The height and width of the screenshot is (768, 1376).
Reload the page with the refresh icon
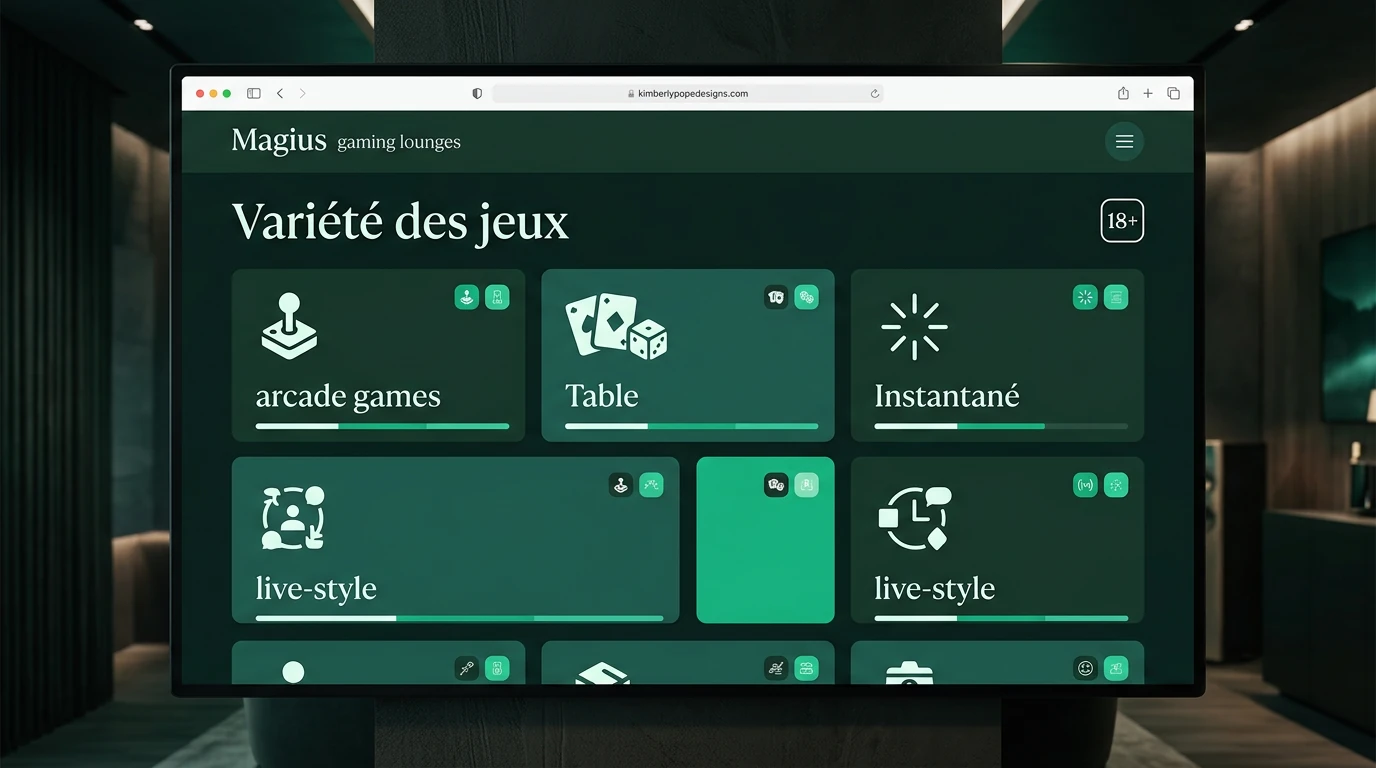875,93
